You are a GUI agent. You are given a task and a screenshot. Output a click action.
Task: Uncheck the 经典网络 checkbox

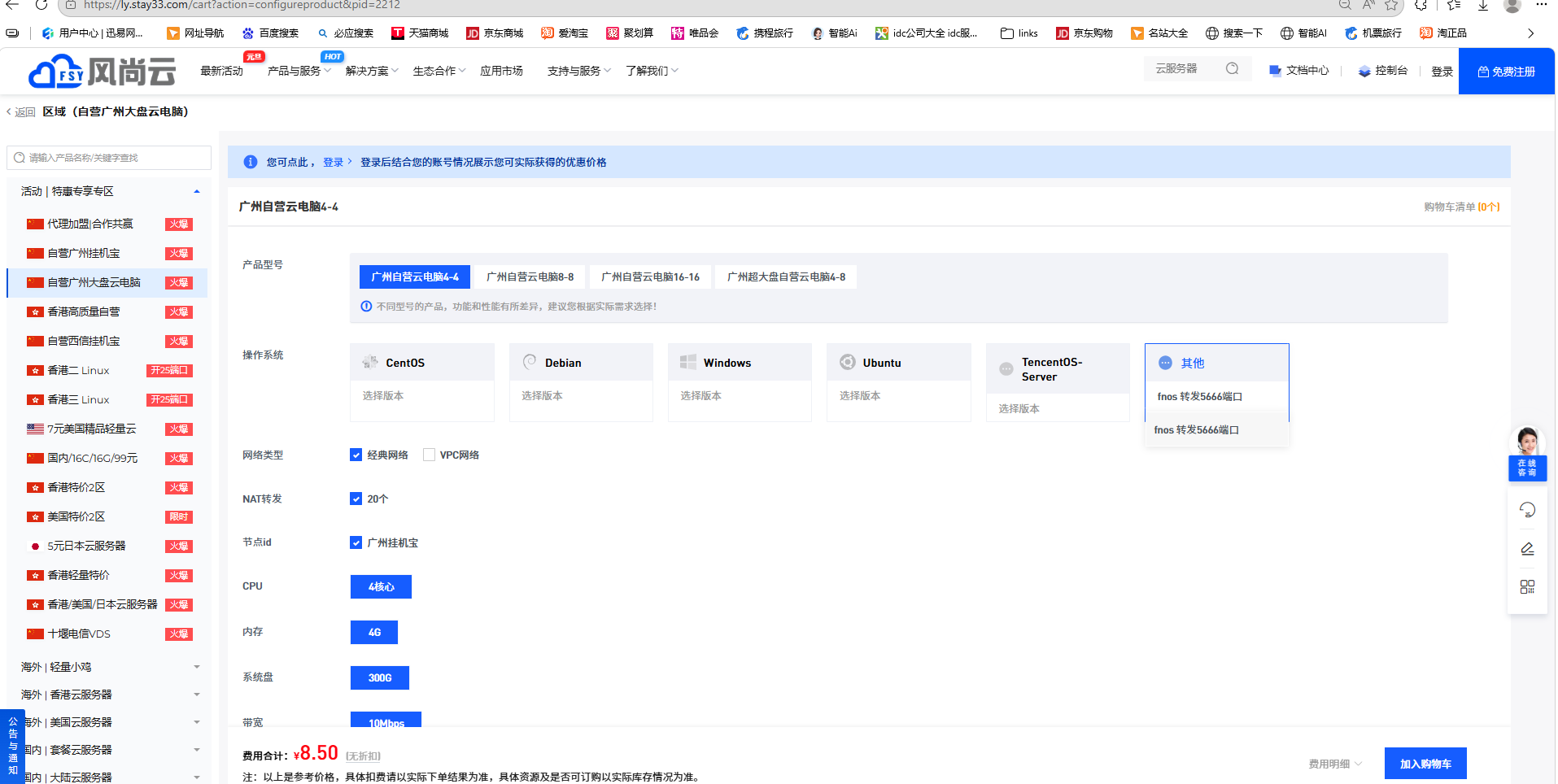356,455
